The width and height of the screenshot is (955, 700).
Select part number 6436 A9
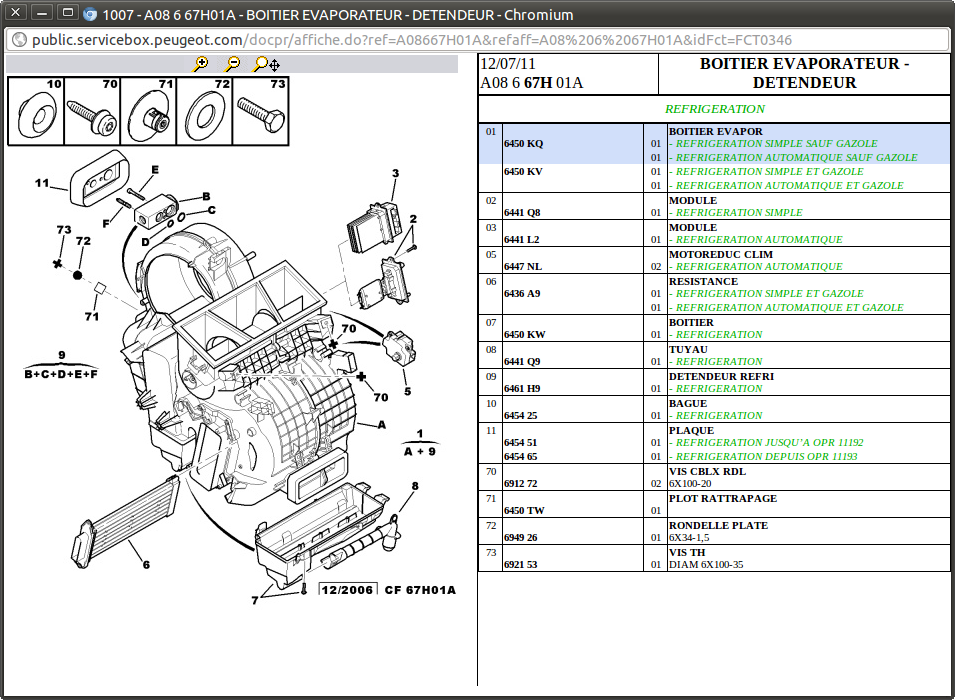522,294
